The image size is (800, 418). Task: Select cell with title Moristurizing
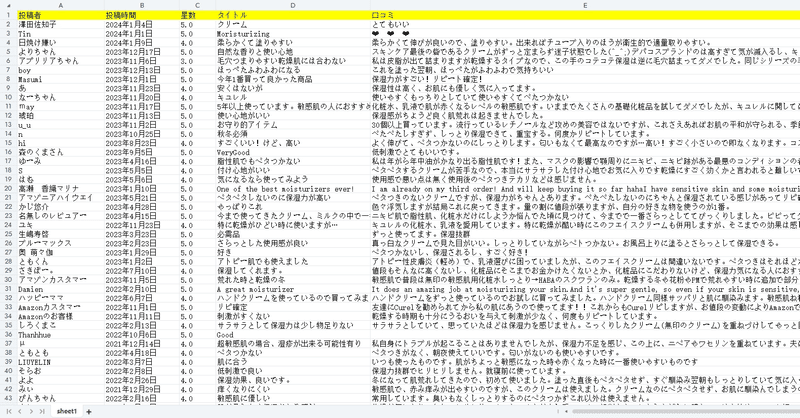coord(293,34)
